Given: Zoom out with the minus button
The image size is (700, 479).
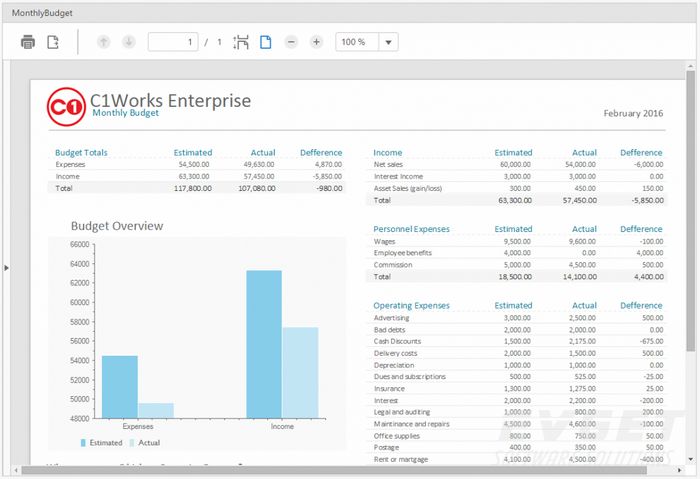Looking at the screenshot, I should 291,42.
